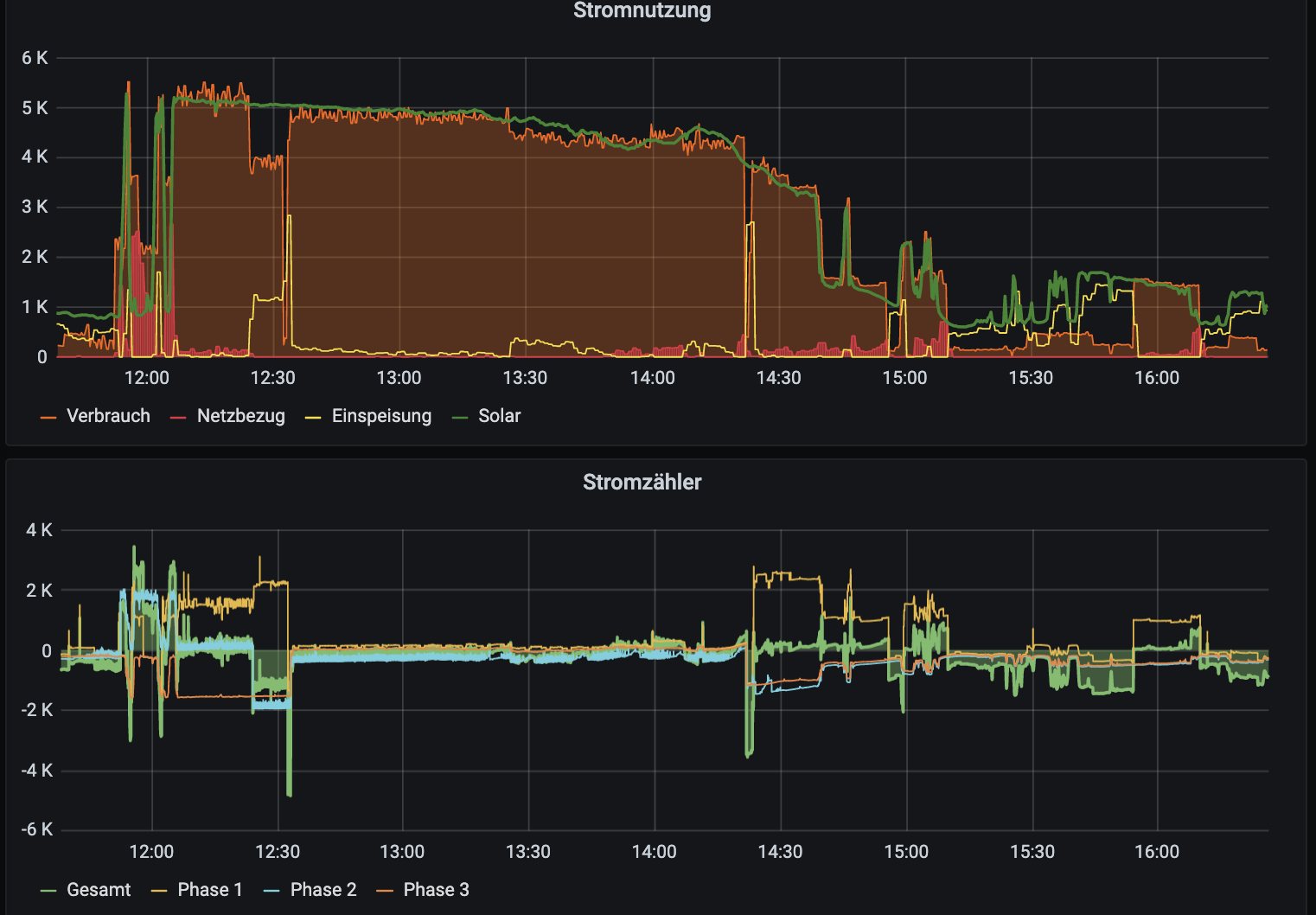Isolate the Einspeisung series via its legend label
The image size is (1316, 915).
click(381, 416)
